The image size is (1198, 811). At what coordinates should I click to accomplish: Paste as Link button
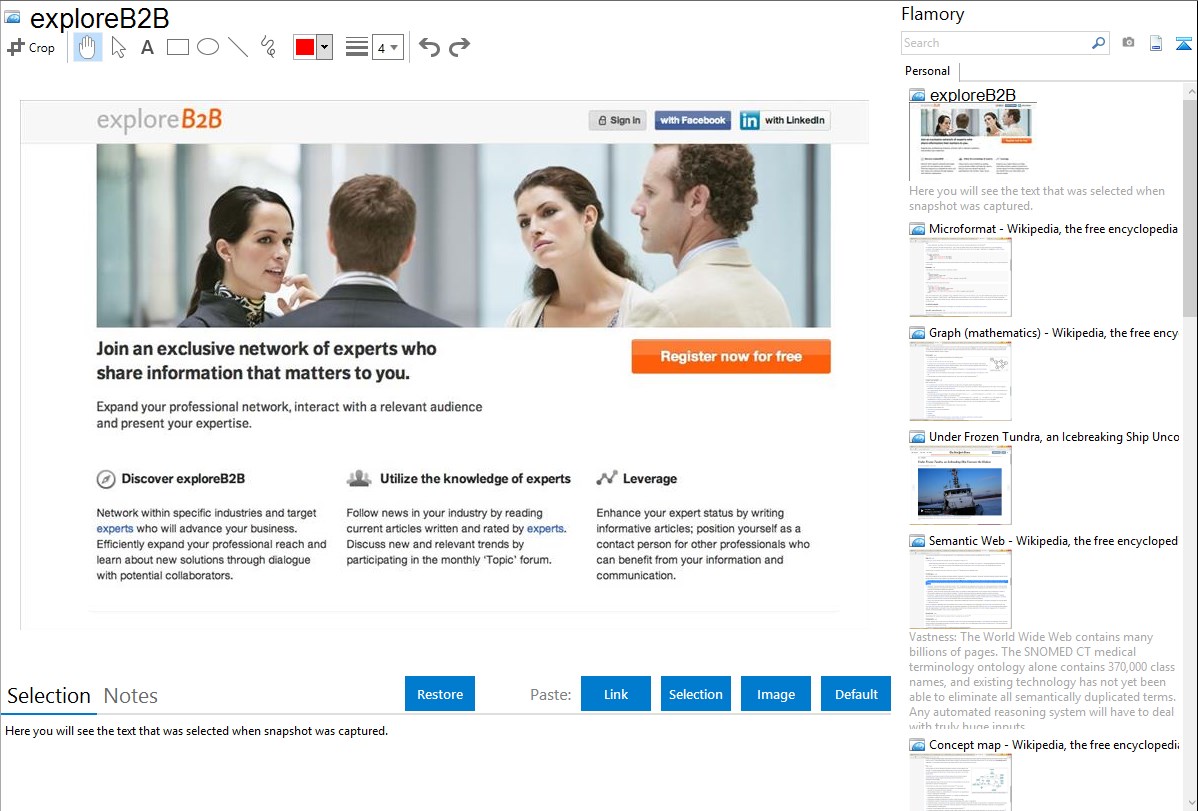(616, 694)
